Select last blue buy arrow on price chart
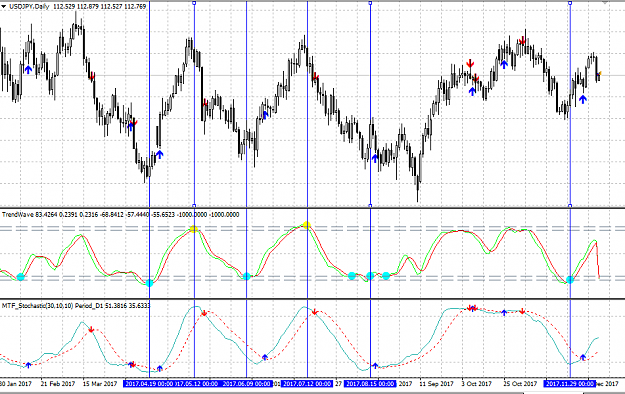625x394 pixels. point(583,99)
